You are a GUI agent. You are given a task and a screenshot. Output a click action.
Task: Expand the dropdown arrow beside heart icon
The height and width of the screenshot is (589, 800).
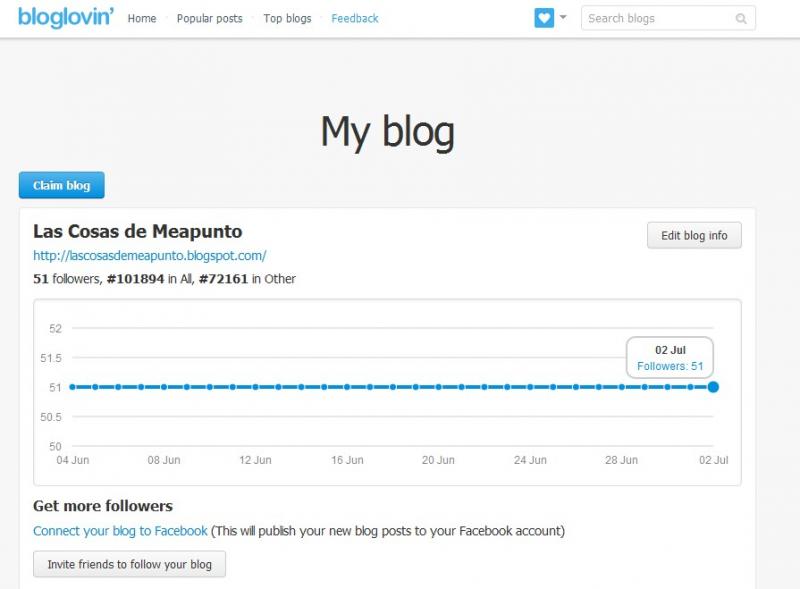click(x=563, y=17)
